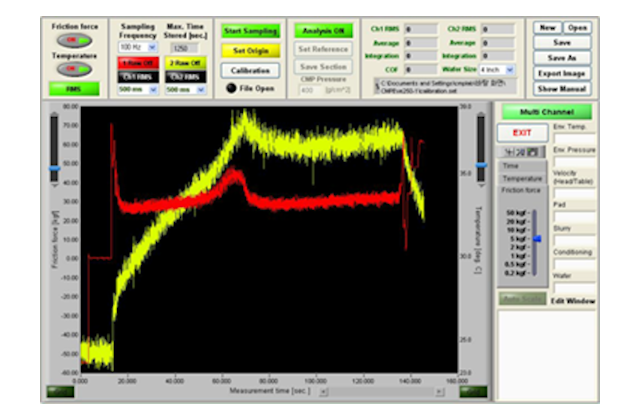
Task: Toggle the Temperature ON switch
Action: 74,70
